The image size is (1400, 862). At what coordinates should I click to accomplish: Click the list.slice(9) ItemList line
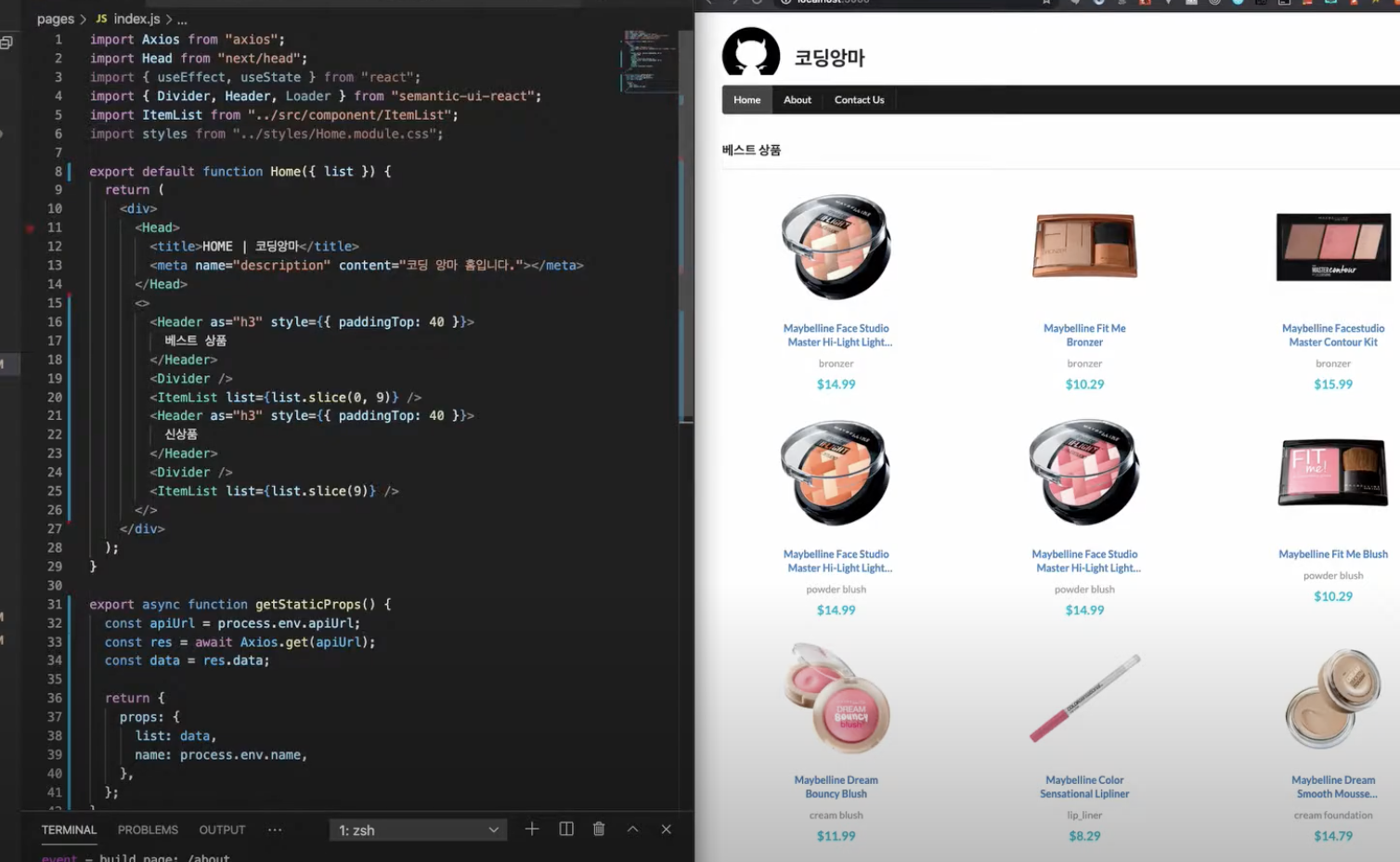coord(274,491)
